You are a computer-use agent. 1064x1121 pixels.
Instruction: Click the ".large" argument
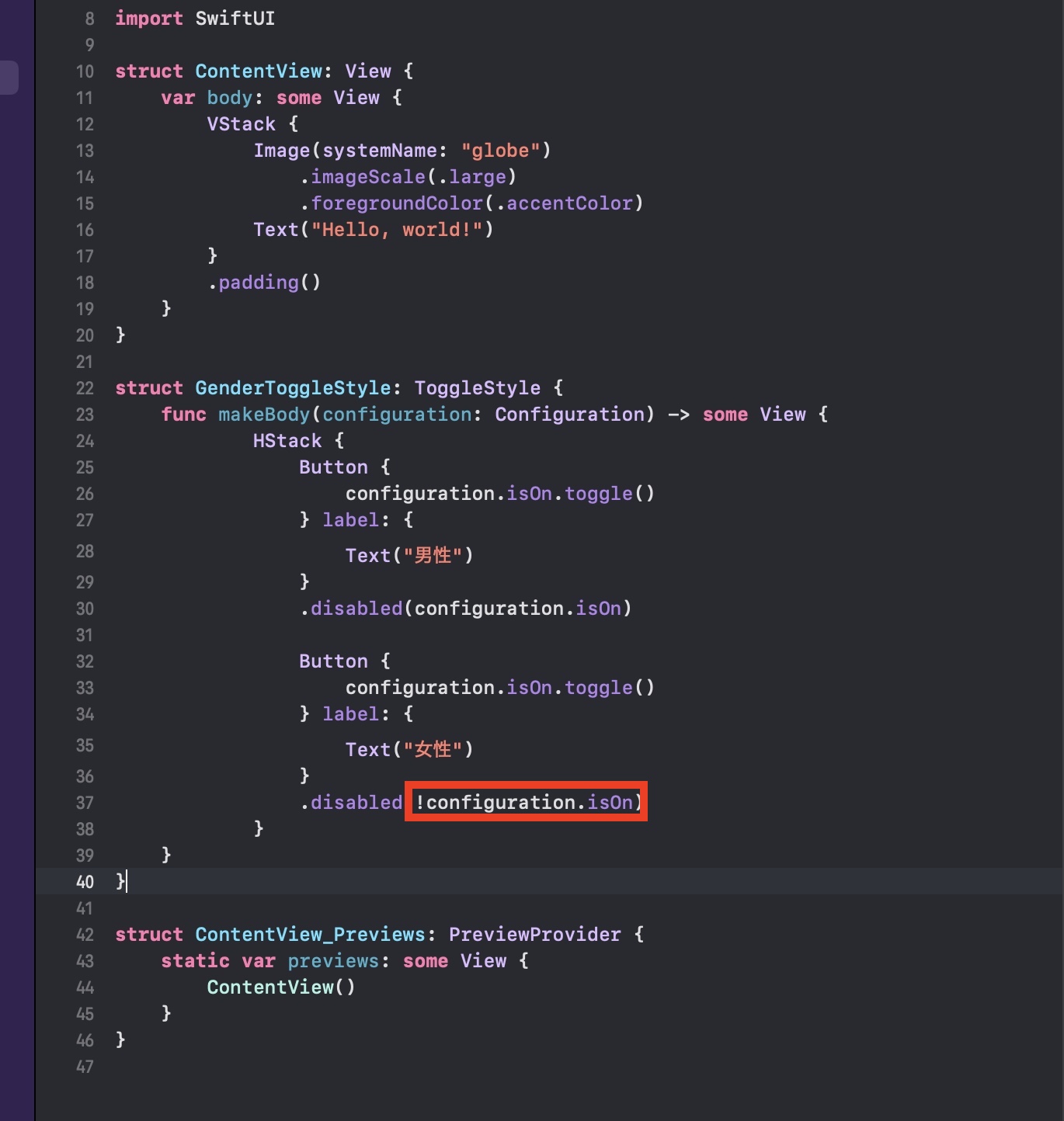[472, 177]
